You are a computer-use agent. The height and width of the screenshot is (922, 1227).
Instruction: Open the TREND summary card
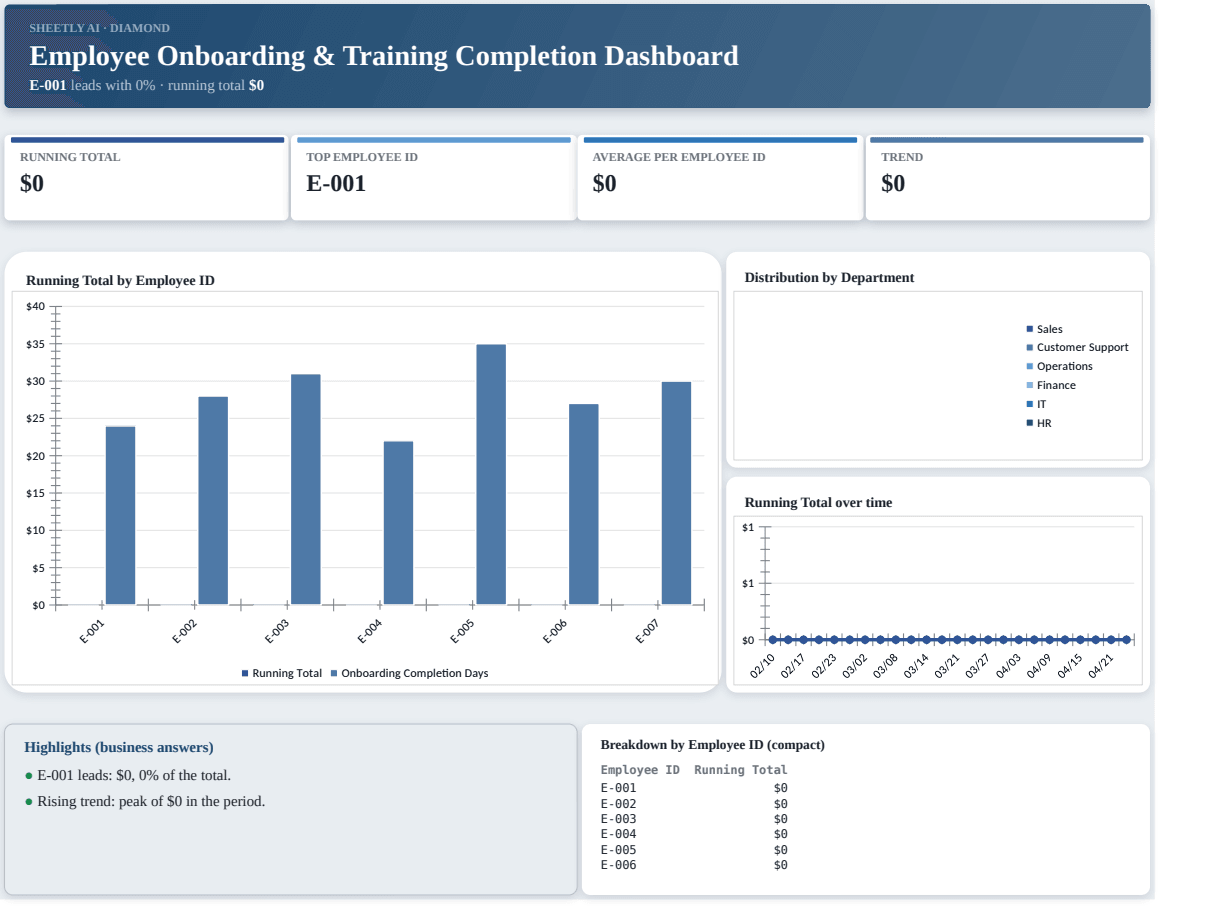[1008, 178]
